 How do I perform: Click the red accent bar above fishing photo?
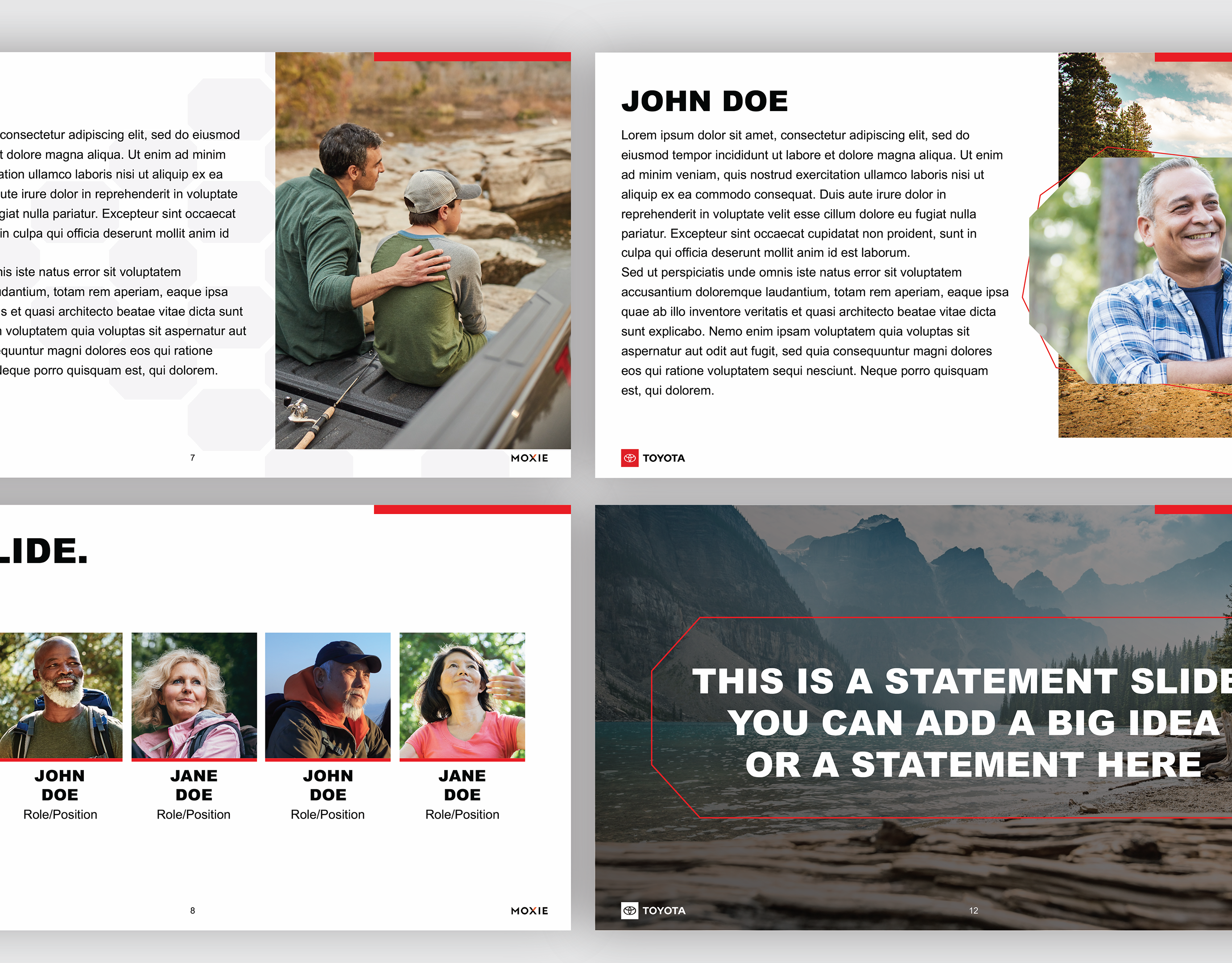tap(472, 56)
